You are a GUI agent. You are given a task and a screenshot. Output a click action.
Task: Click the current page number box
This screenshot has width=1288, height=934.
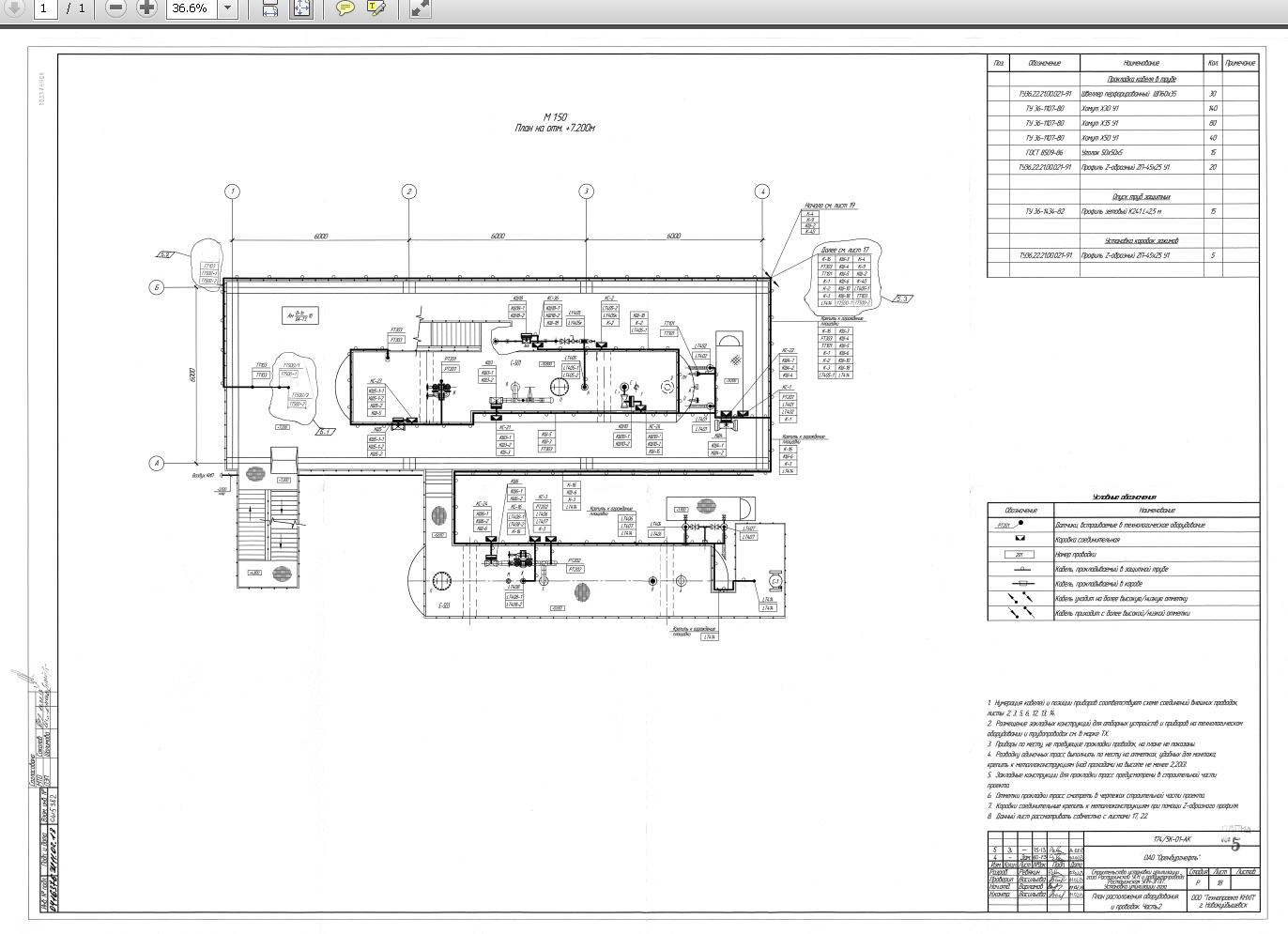pos(44,8)
